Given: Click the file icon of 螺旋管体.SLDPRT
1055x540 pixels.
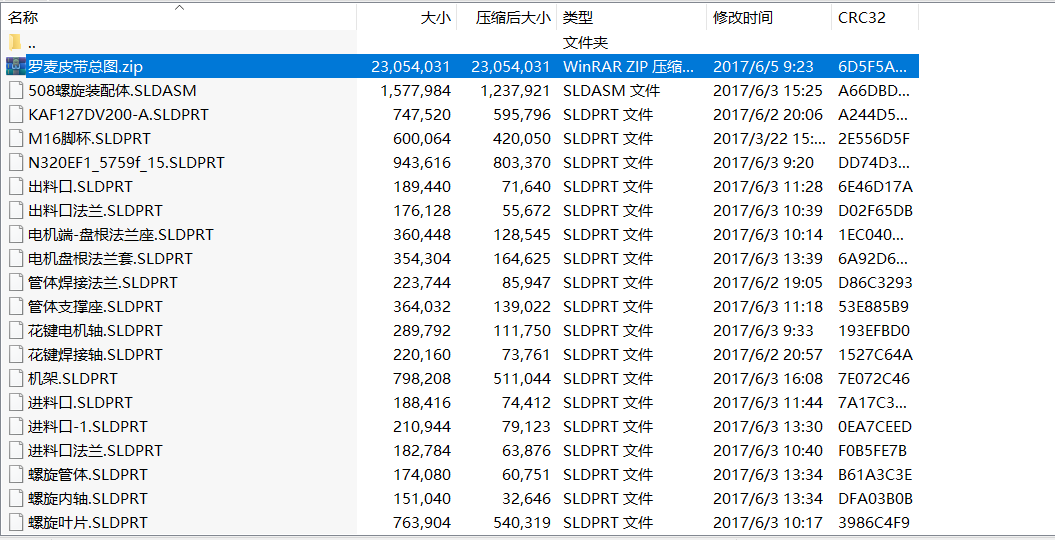Looking at the screenshot, I should coord(16,475).
